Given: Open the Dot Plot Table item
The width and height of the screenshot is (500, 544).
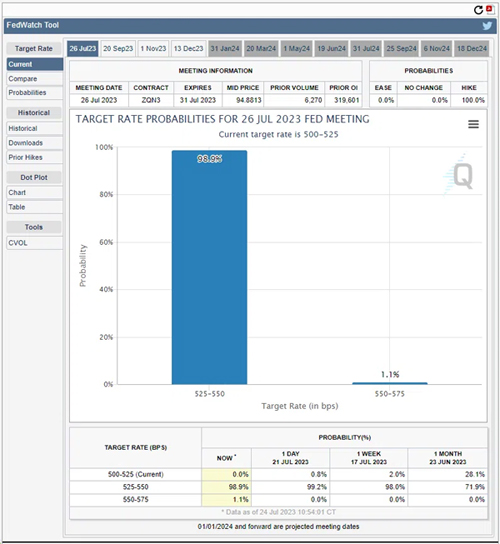Looking at the screenshot, I should click(x=34, y=207).
